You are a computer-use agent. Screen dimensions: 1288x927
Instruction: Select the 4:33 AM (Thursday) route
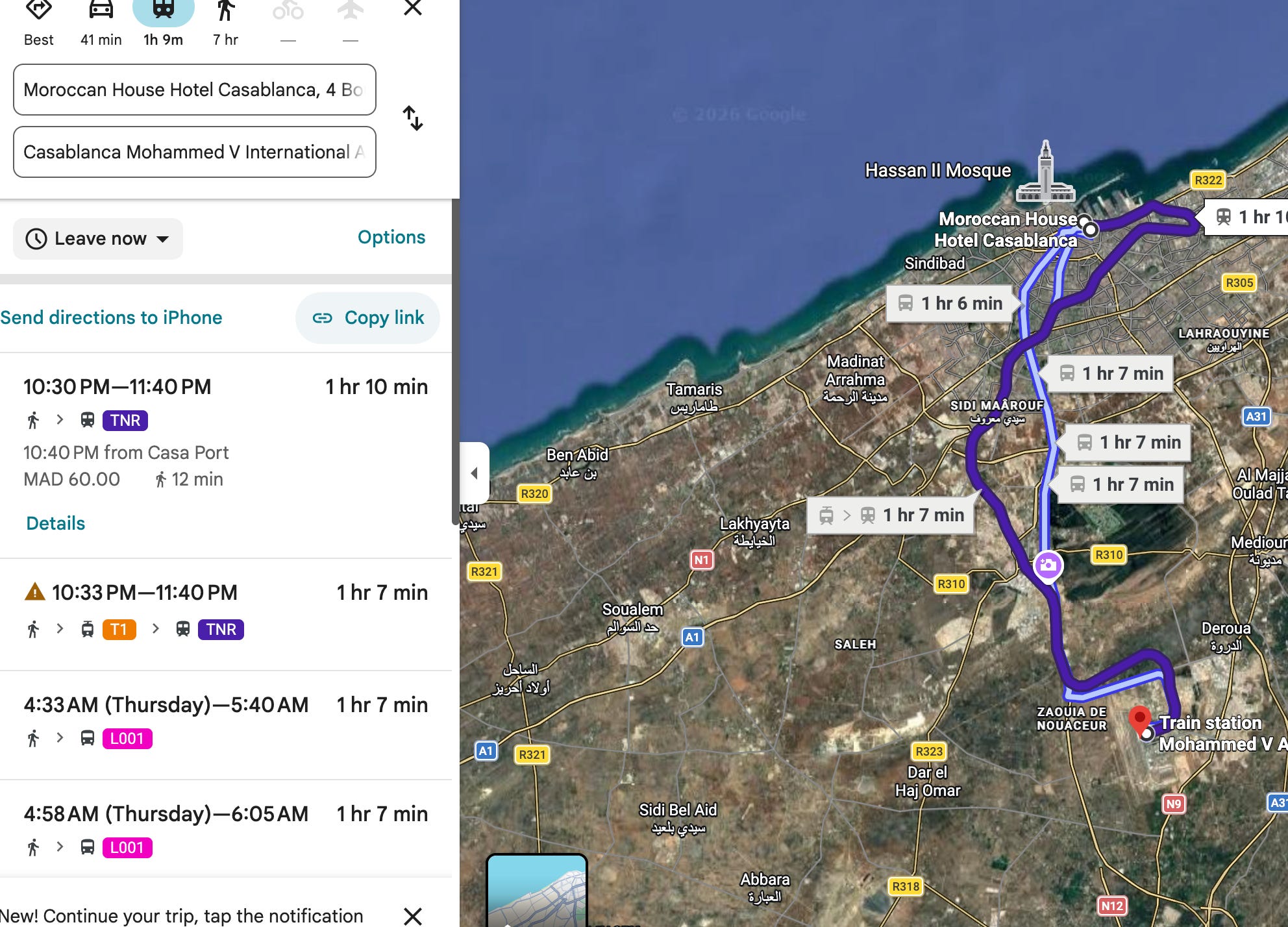(x=226, y=725)
